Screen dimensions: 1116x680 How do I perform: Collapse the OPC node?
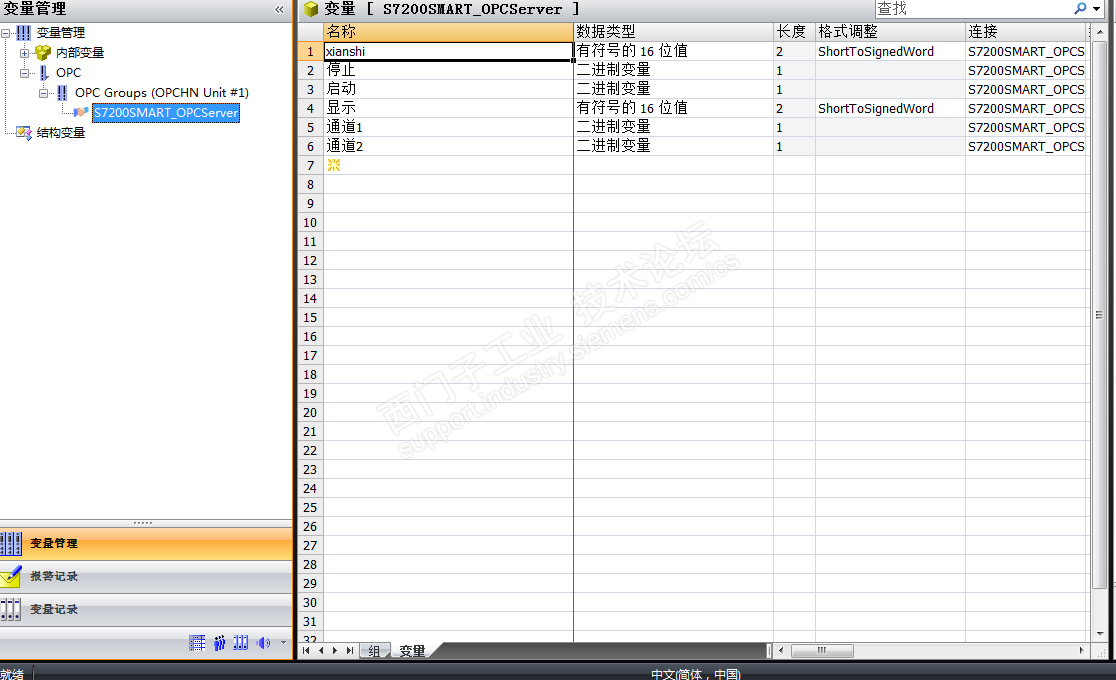pos(24,73)
